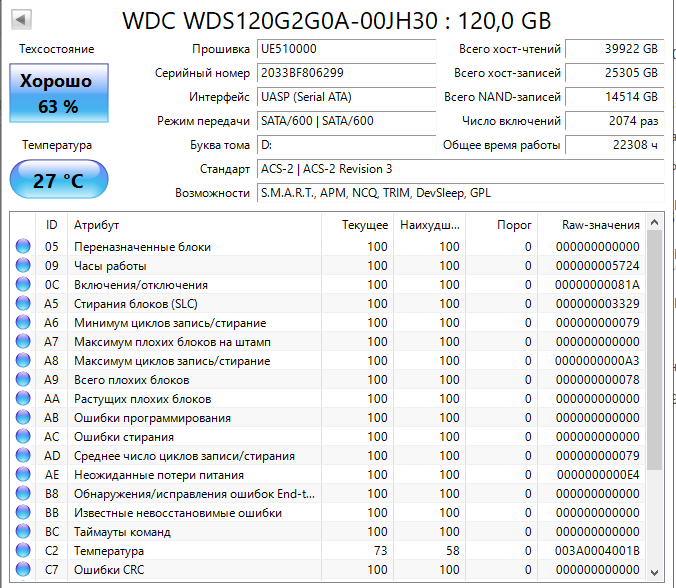
Task: Select current temperature value 73
Action: point(381,550)
